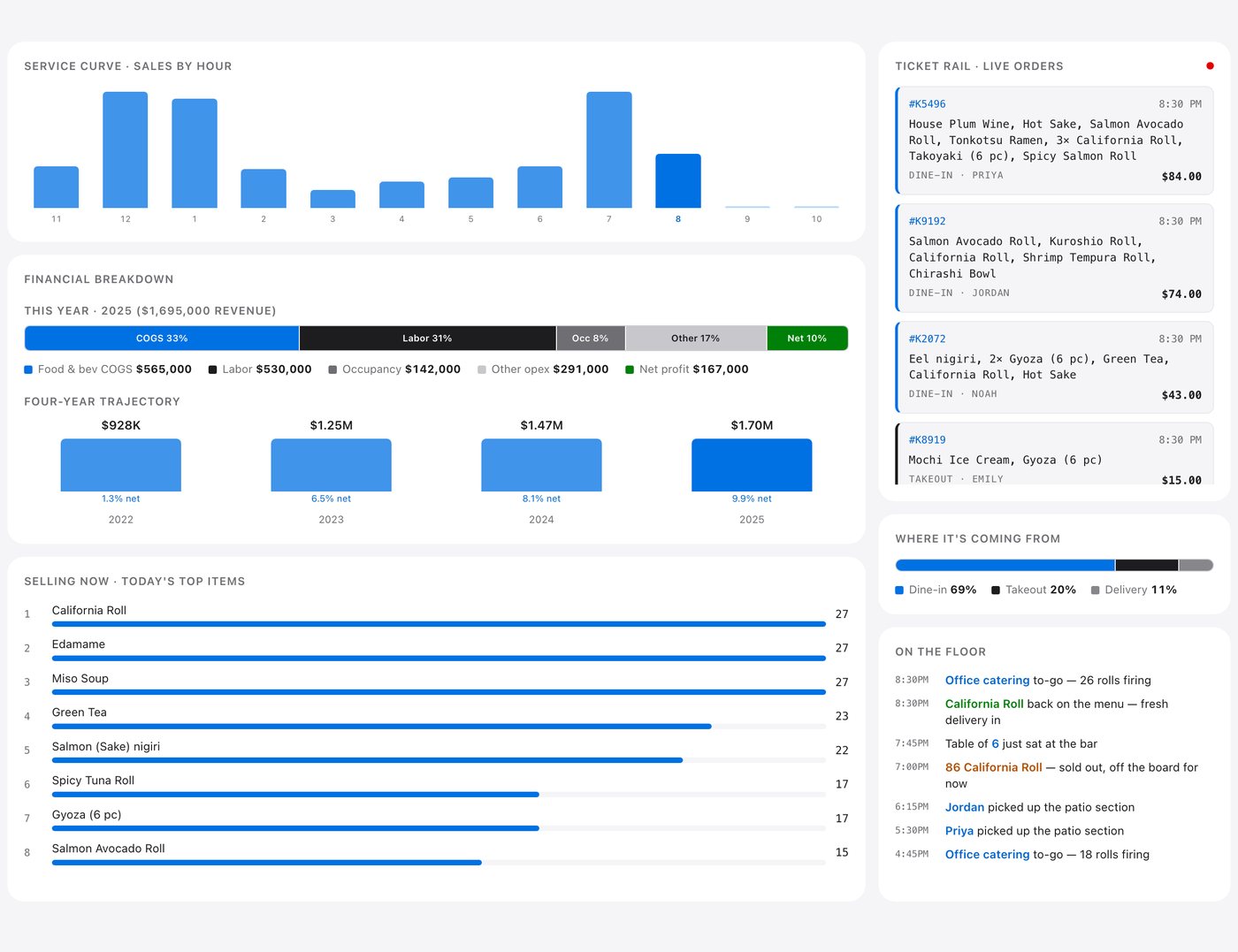Viewport: 1238px width, 952px height.
Task: Select the highlighted 8 o'clock bar
Action: tap(678, 181)
